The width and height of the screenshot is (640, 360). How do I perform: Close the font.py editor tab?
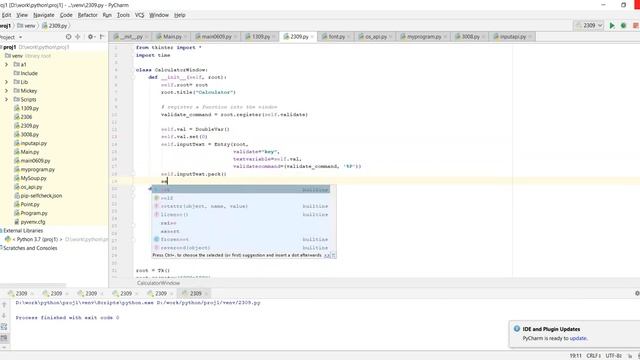click(x=349, y=37)
